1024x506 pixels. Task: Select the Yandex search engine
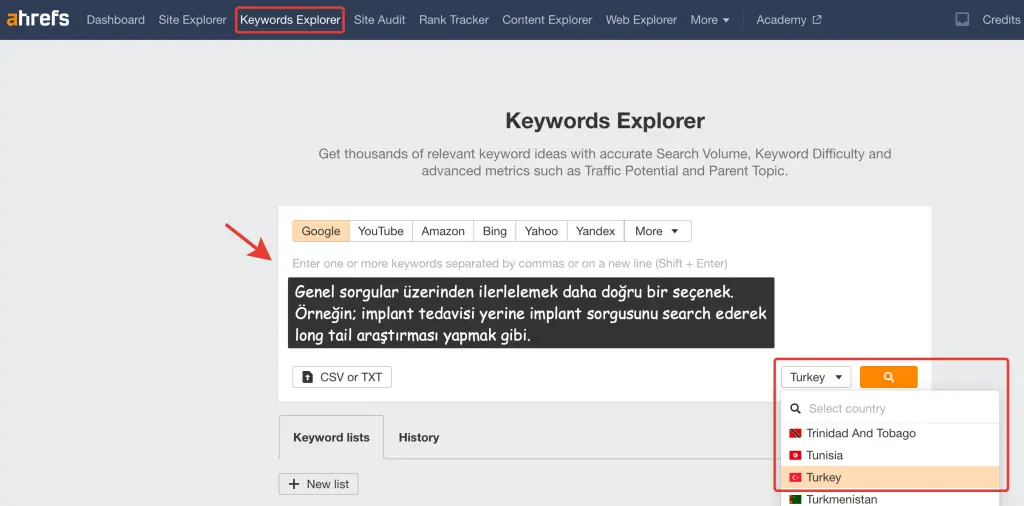(596, 231)
